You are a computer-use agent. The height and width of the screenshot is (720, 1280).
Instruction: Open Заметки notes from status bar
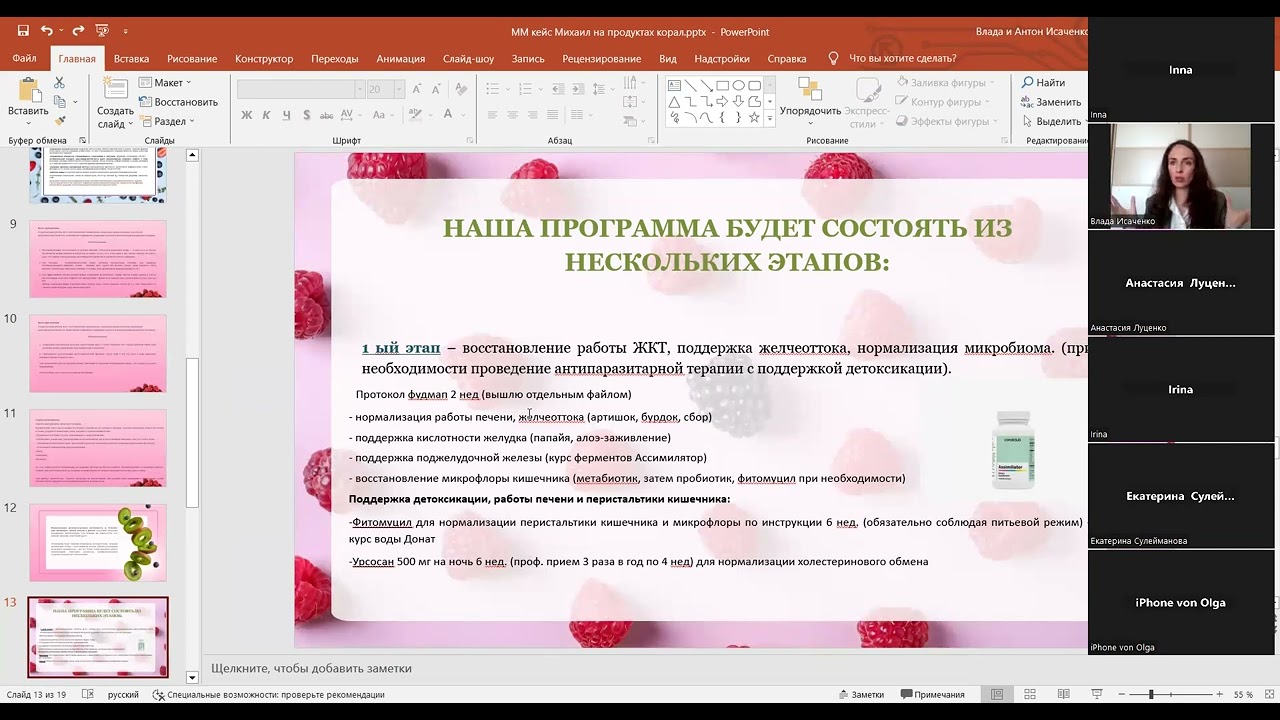point(860,694)
